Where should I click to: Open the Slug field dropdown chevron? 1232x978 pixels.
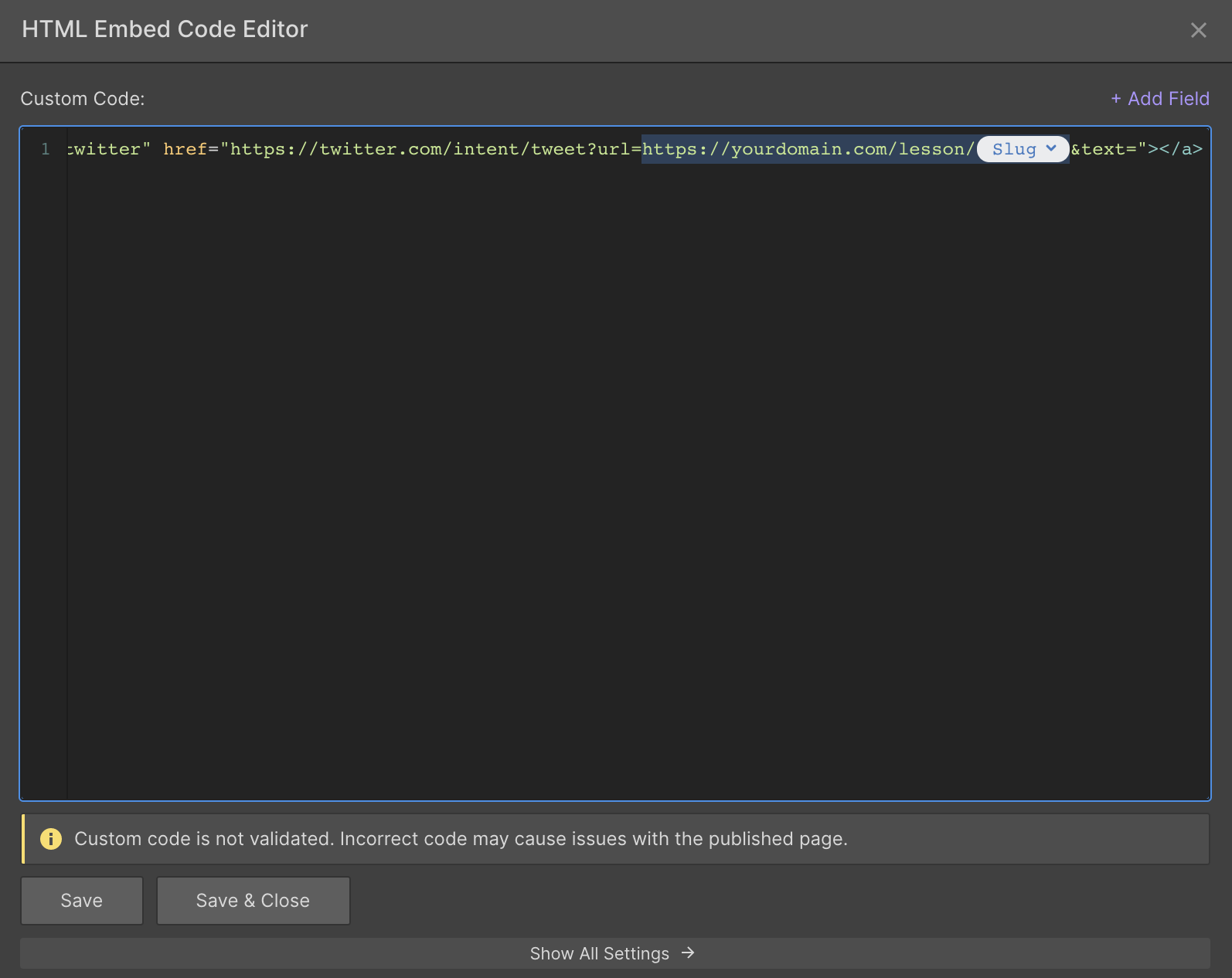point(1051,148)
